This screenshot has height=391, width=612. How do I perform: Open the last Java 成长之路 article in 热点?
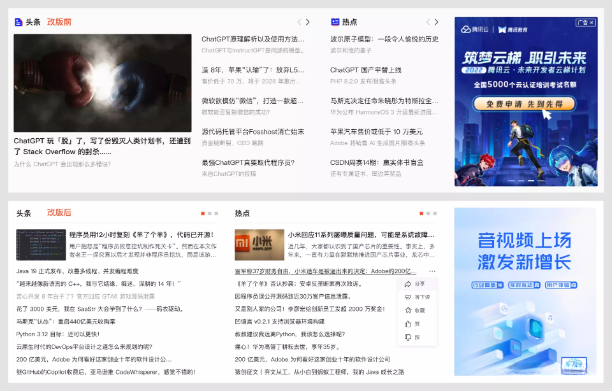[x=319, y=372]
